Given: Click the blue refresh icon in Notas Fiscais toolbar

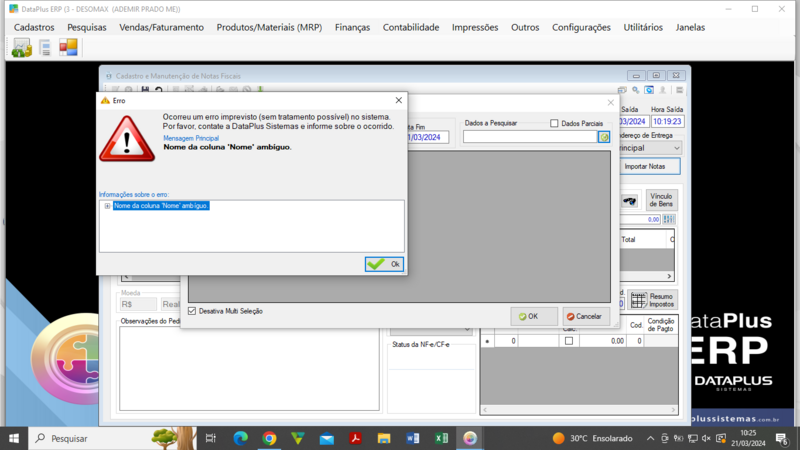Looking at the screenshot, I should click(x=649, y=90).
